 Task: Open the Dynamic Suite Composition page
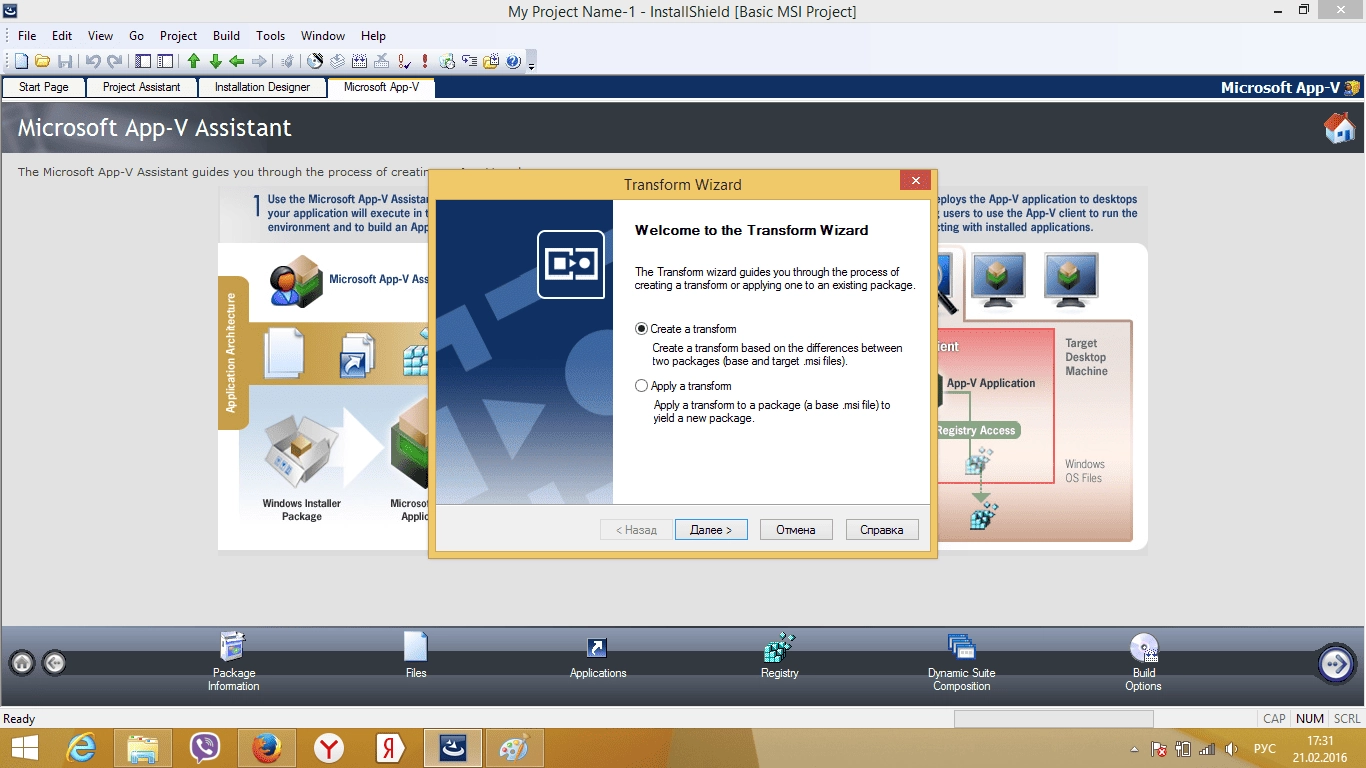(961, 661)
